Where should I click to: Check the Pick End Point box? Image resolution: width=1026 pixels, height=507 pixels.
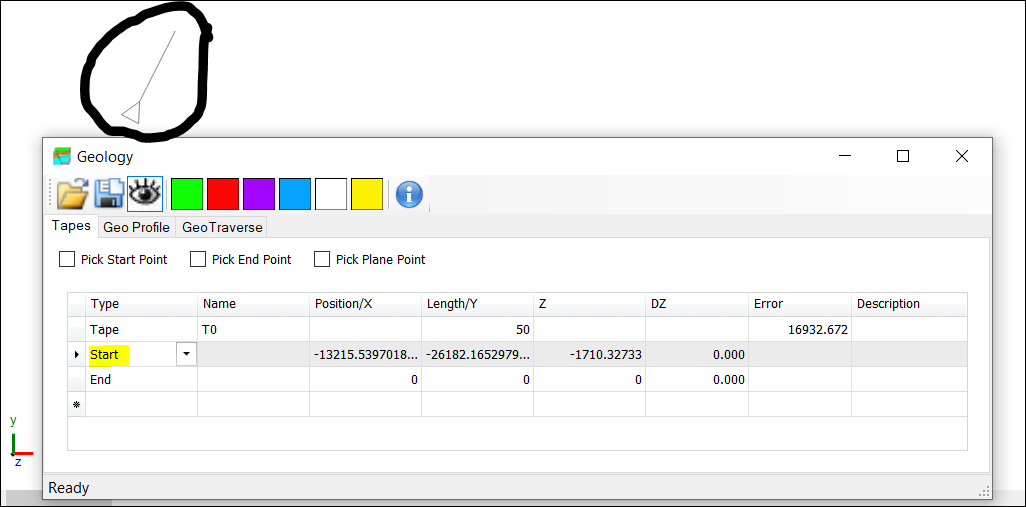[x=198, y=259]
